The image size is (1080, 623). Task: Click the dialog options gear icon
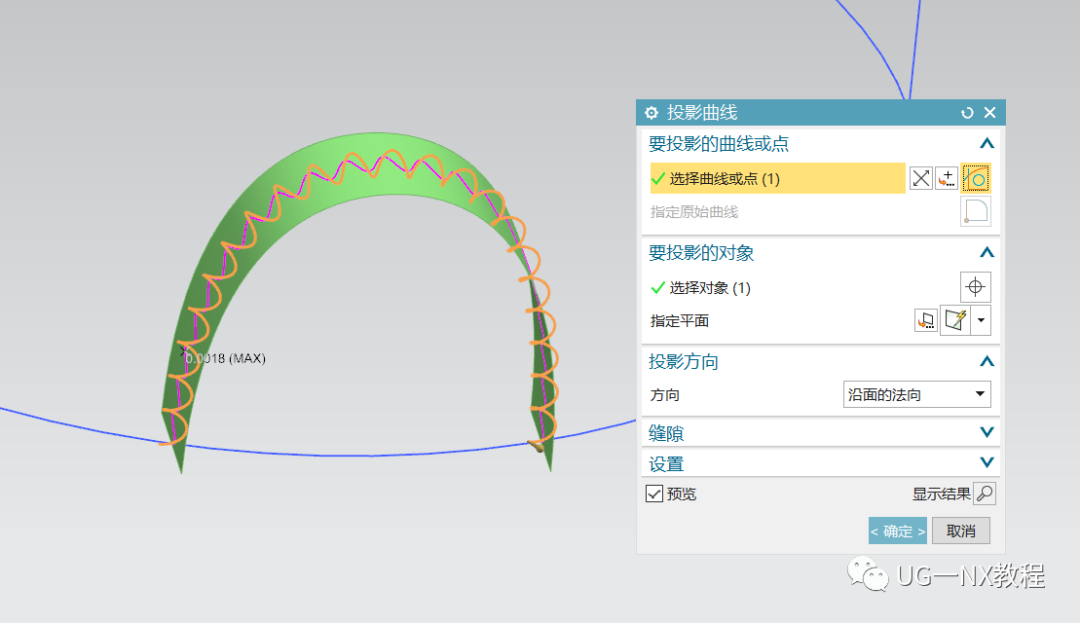pyautogui.click(x=652, y=112)
